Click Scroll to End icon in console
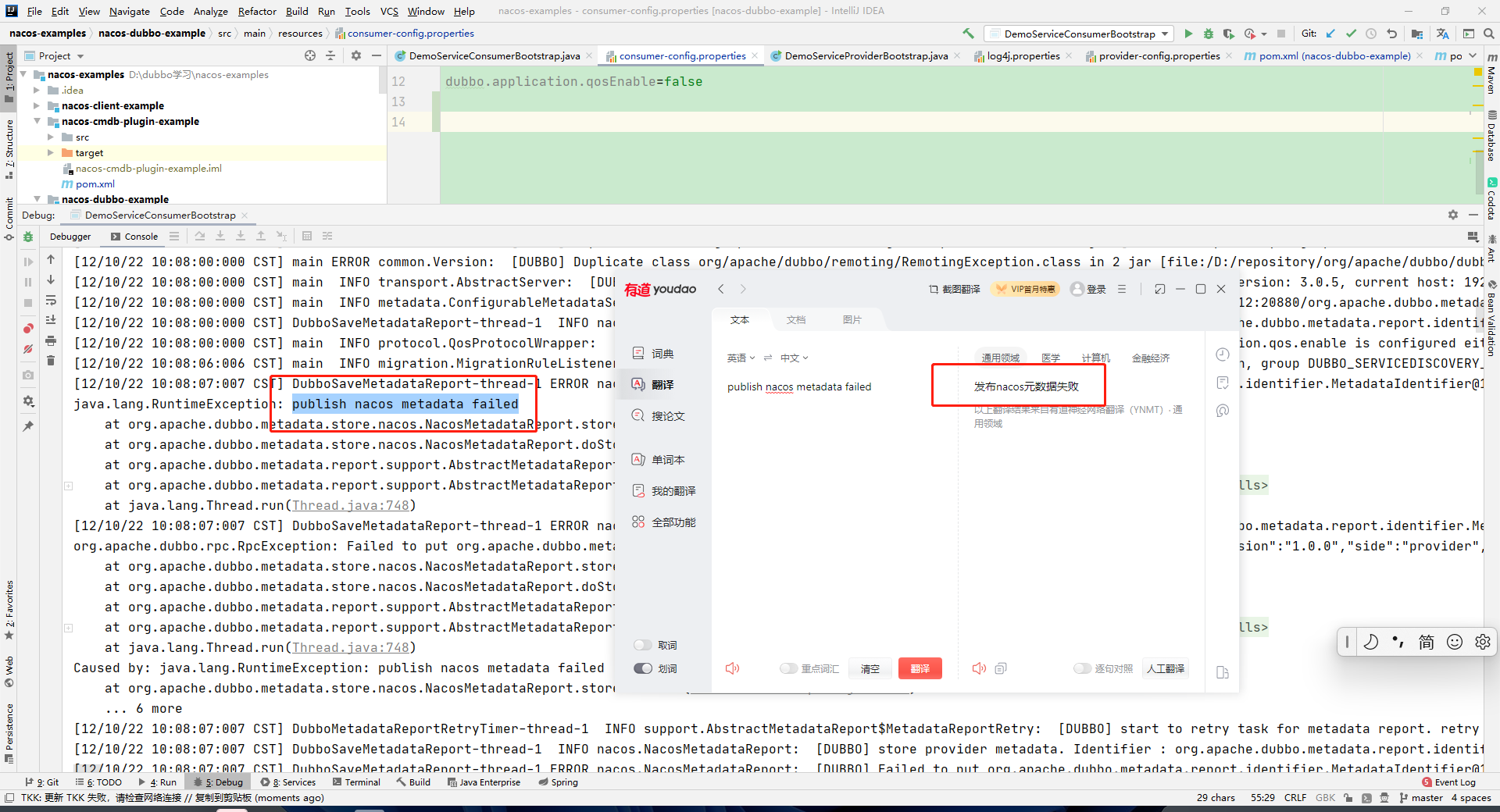This screenshot has width=1500, height=812. pyautogui.click(x=51, y=320)
